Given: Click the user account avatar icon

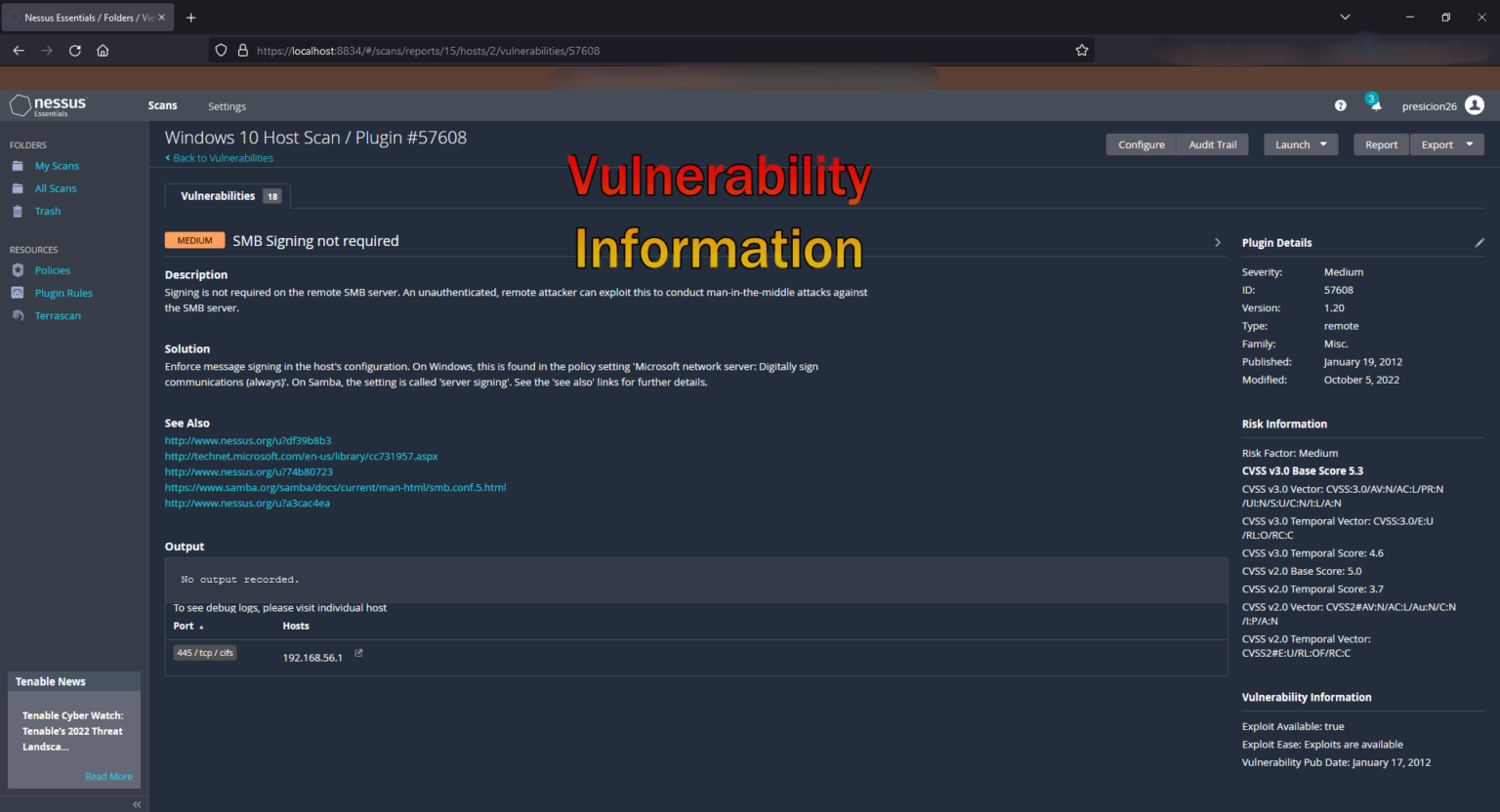Looking at the screenshot, I should coord(1475,105).
